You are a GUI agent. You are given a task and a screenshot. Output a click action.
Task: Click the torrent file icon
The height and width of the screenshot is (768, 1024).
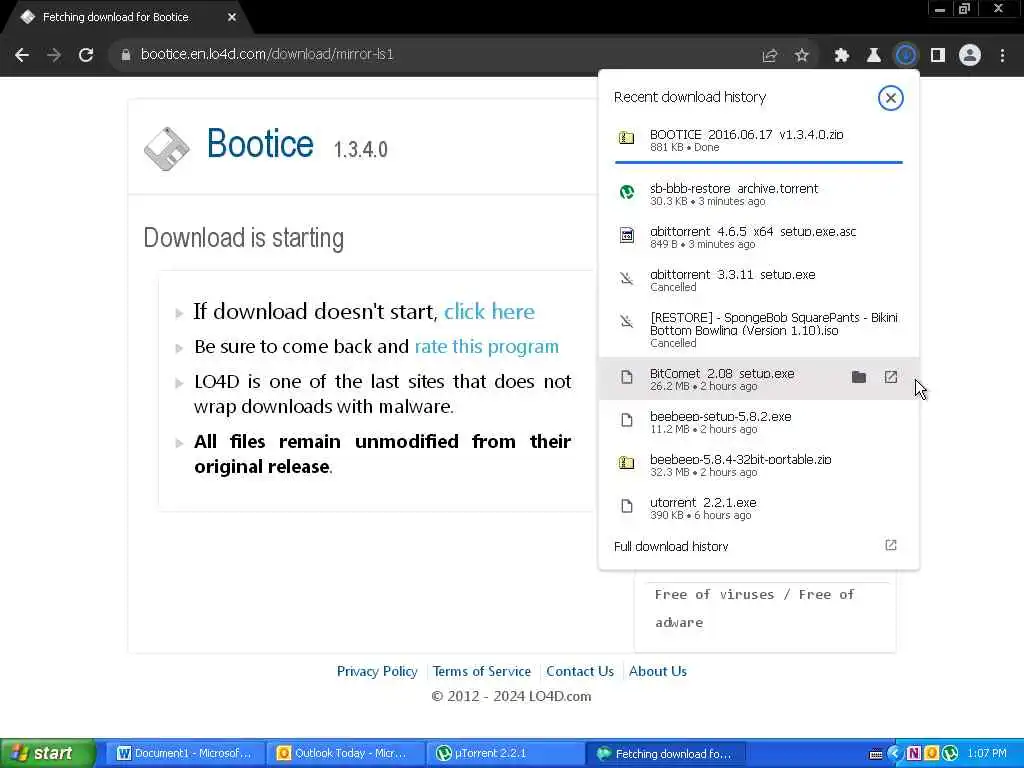[x=626, y=192]
